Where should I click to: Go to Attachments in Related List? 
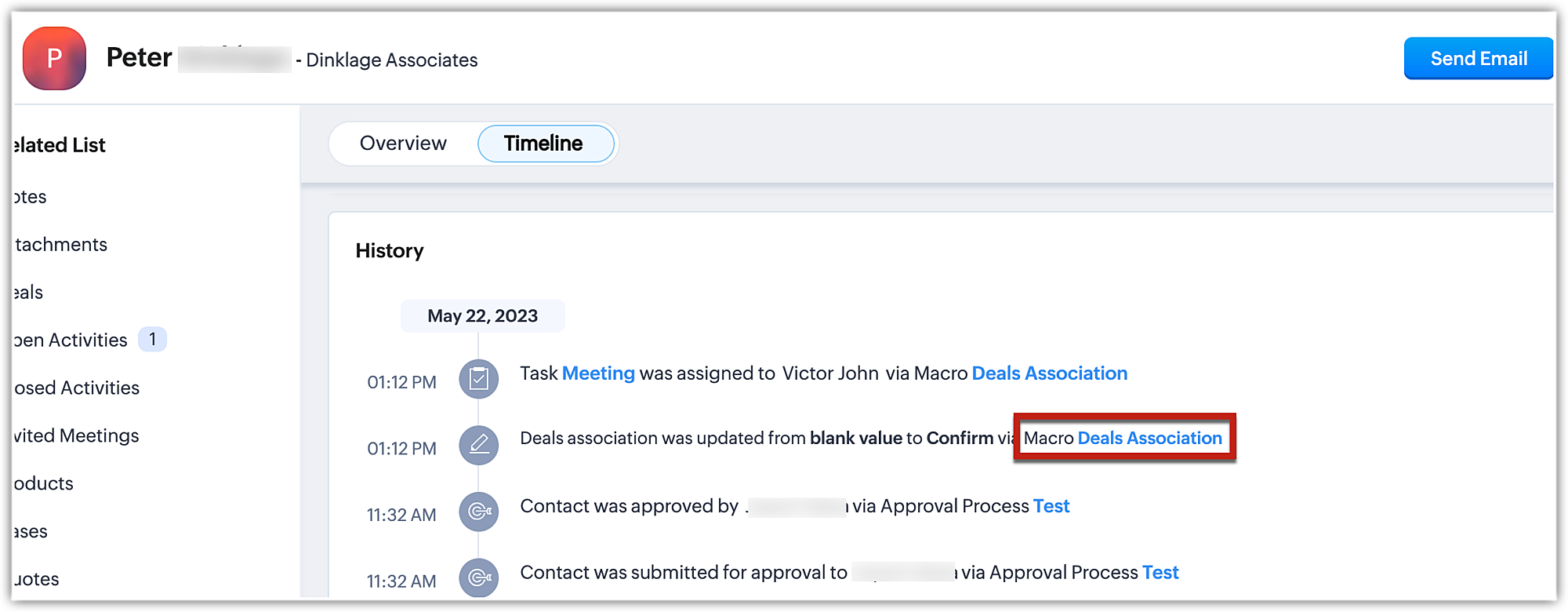pos(61,245)
